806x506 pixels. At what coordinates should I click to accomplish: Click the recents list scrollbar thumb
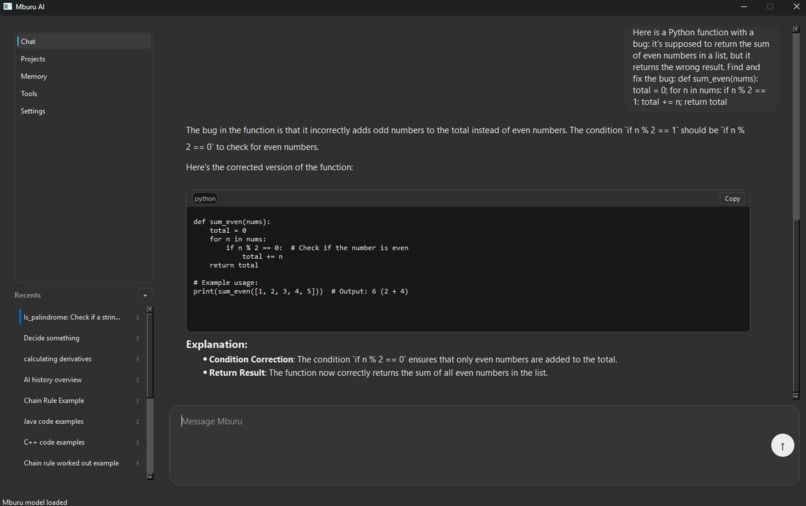pyautogui.click(x=150, y=355)
